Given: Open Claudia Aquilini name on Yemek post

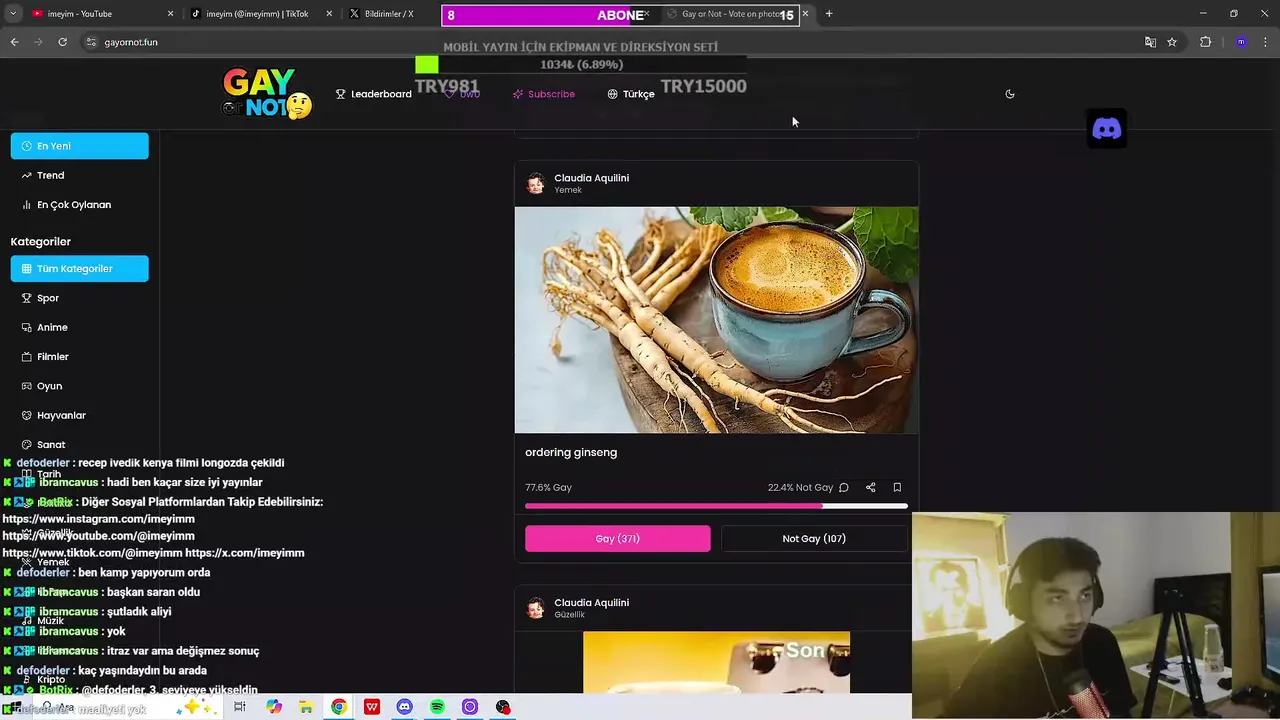Looking at the screenshot, I should tap(592, 178).
